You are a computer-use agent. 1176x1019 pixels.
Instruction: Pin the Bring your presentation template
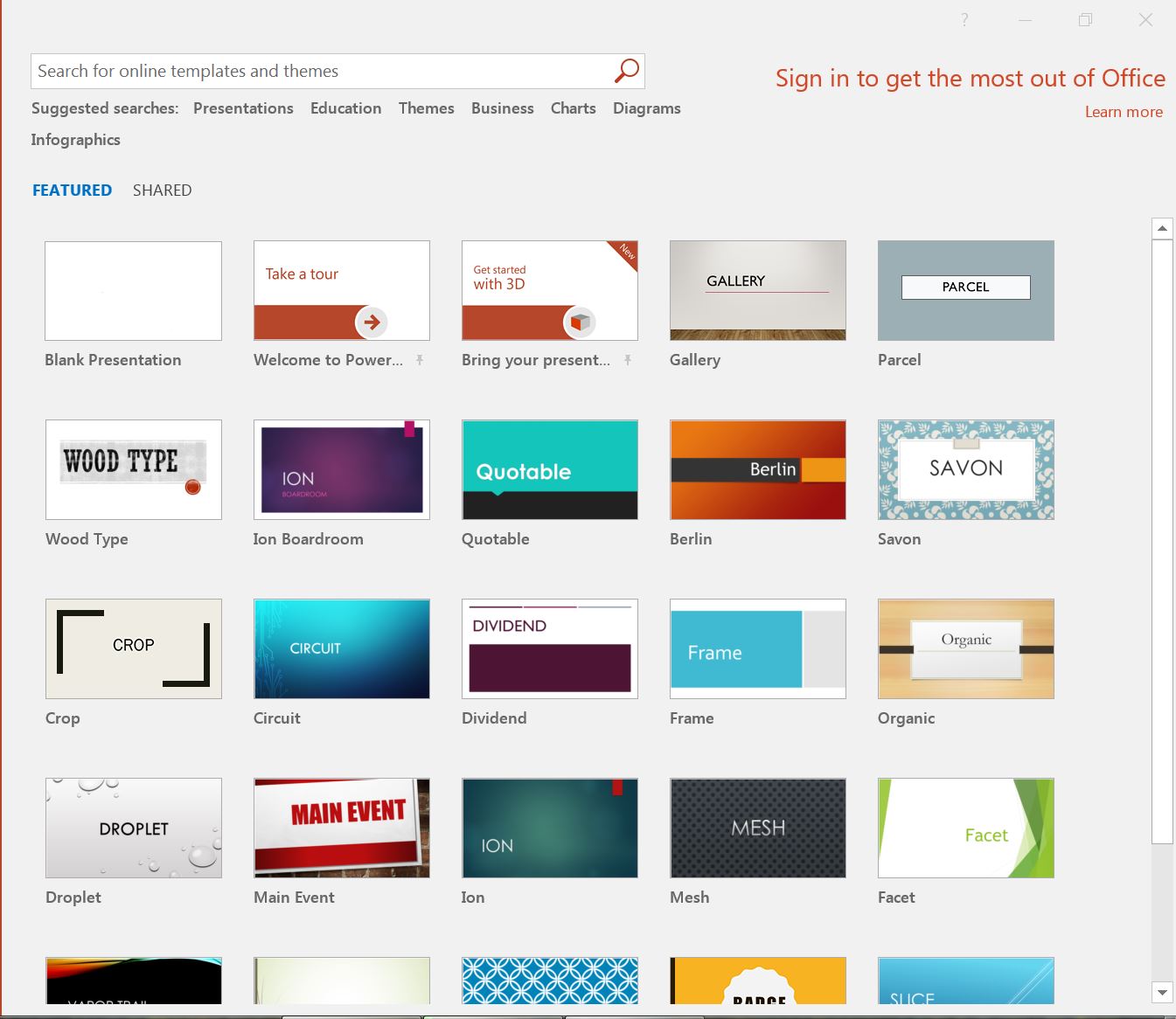coord(628,360)
